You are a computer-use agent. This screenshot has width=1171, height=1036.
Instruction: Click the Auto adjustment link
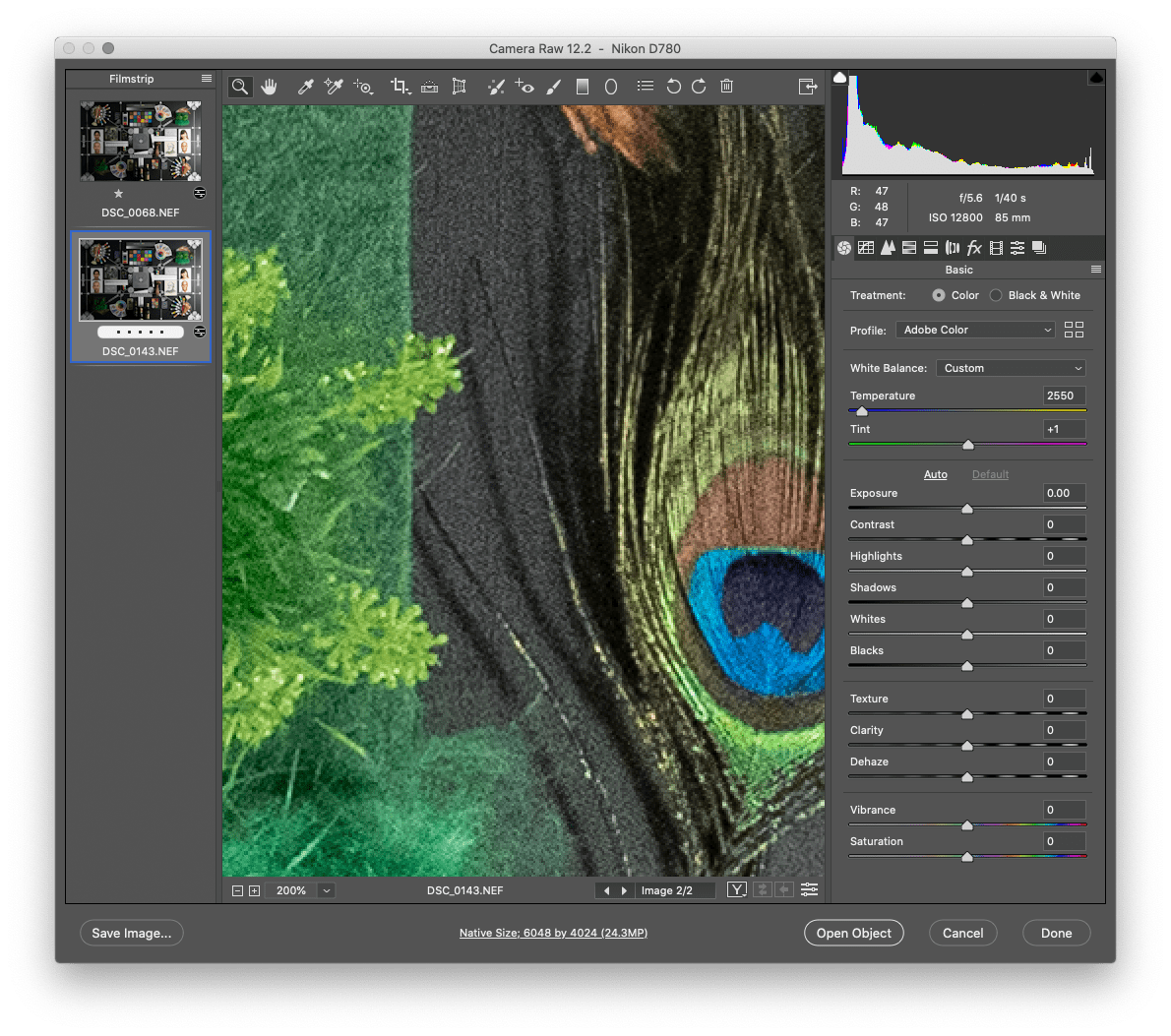pyautogui.click(x=935, y=474)
